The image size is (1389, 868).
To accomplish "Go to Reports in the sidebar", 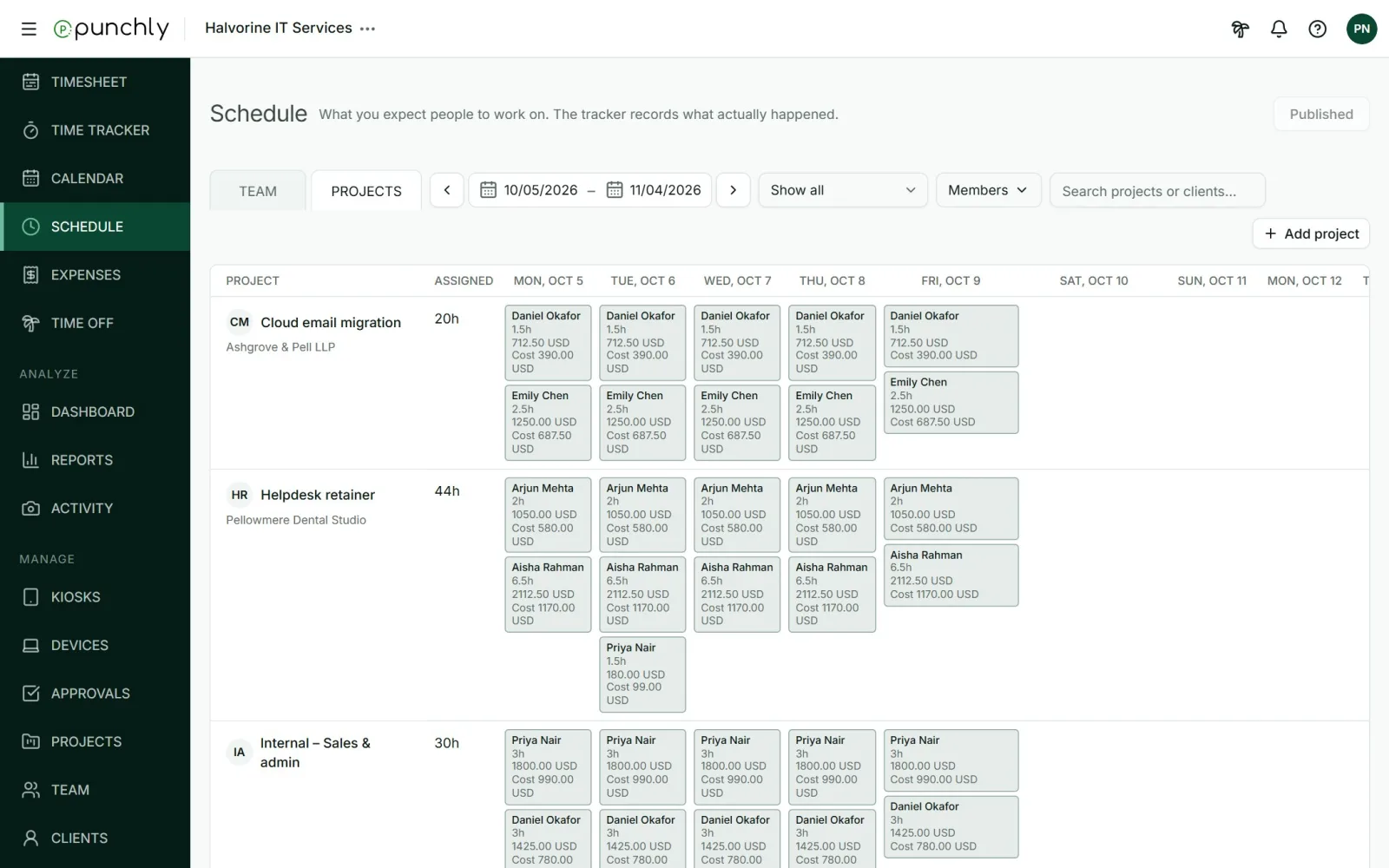I will click(x=95, y=460).
